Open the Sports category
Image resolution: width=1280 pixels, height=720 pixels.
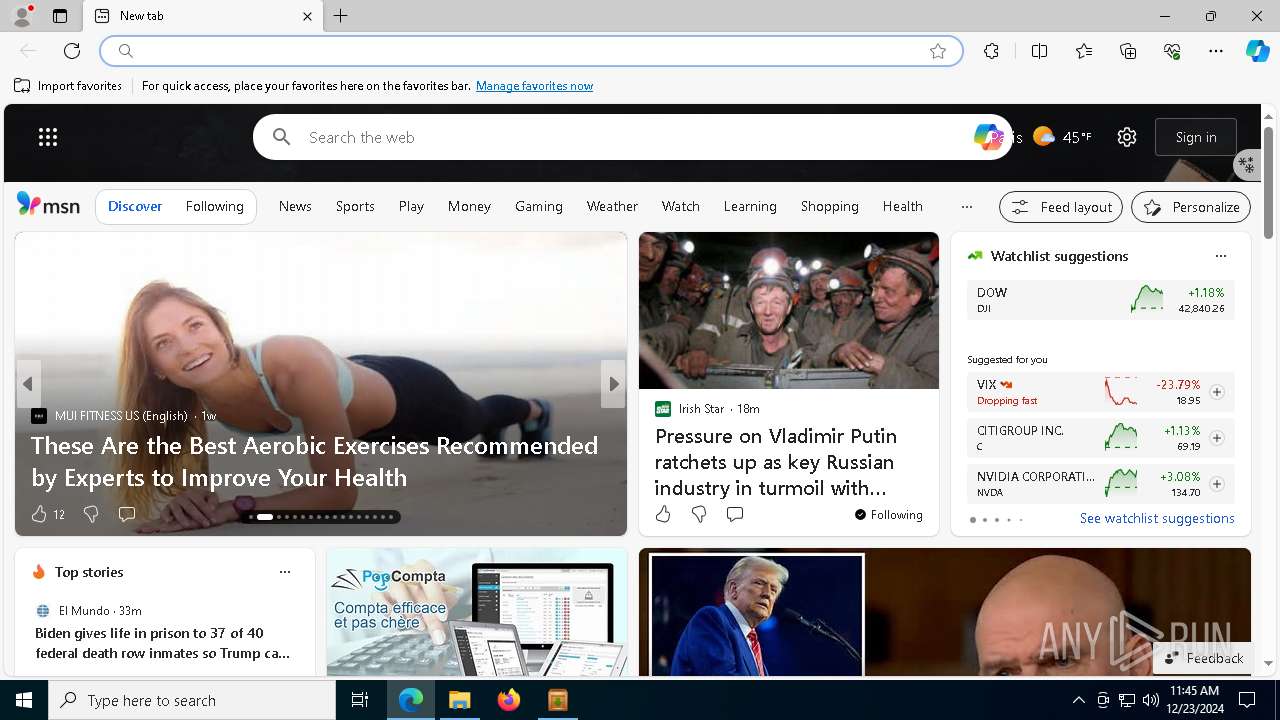(x=355, y=206)
